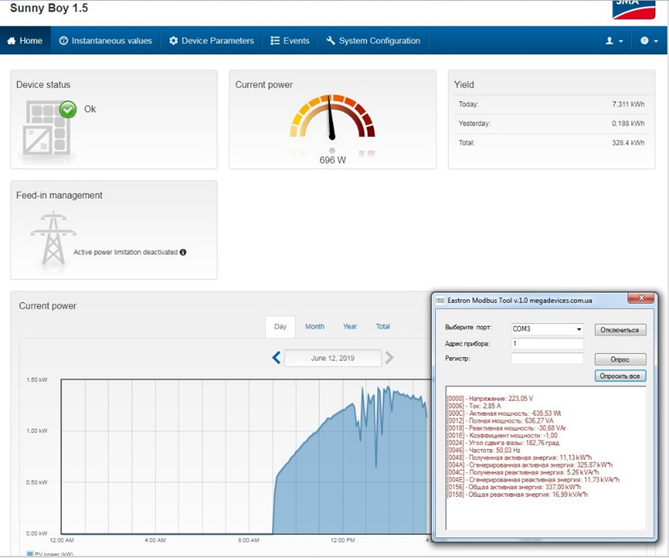669x558 pixels.
Task: Switch chart to Month tab
Action: (315, 326)
